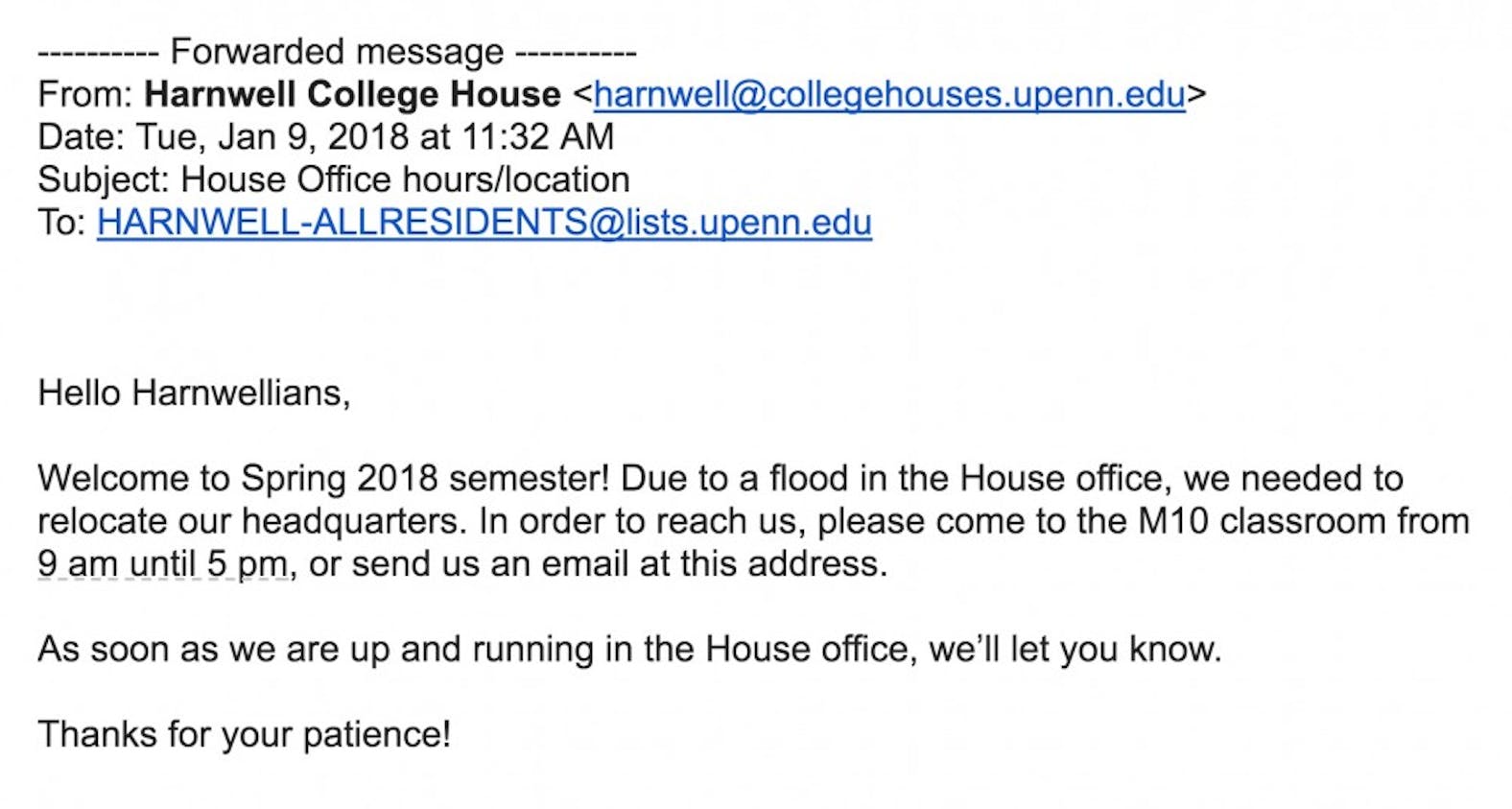Click the bold sender name Harnwell College House
The image size is (1512, 809).
(352, 94)
